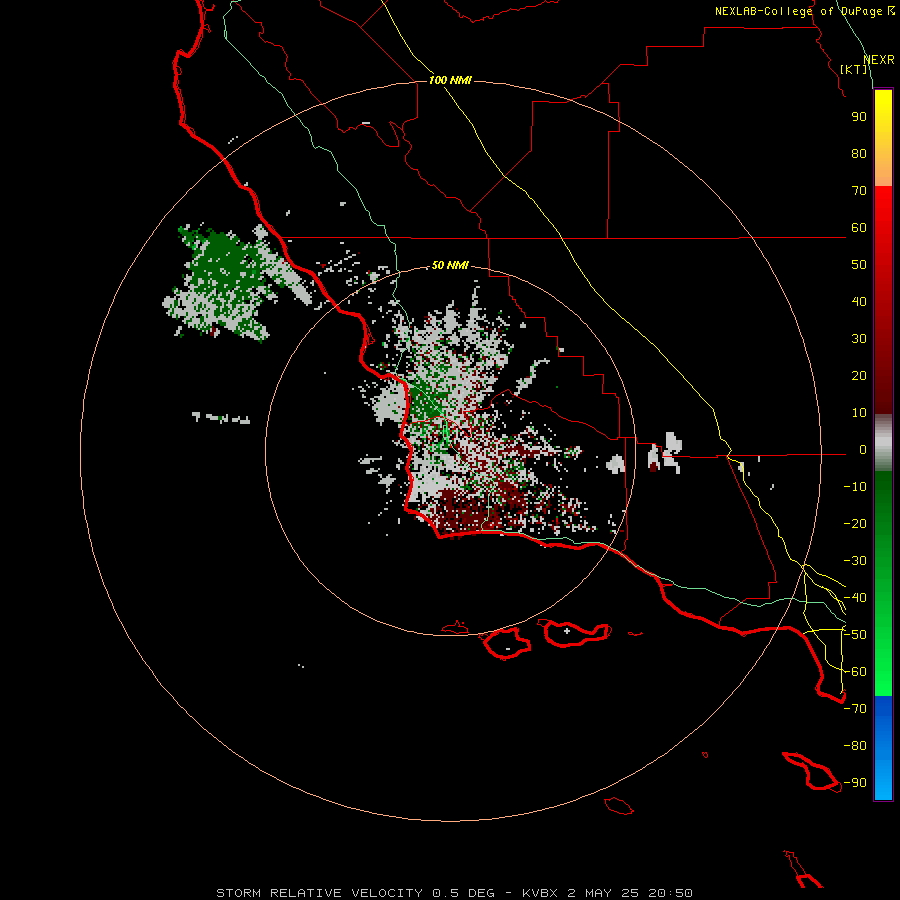Click the -70 value on velocity scale
Viewport: 900px width, 900px height.
coord(855,709)
